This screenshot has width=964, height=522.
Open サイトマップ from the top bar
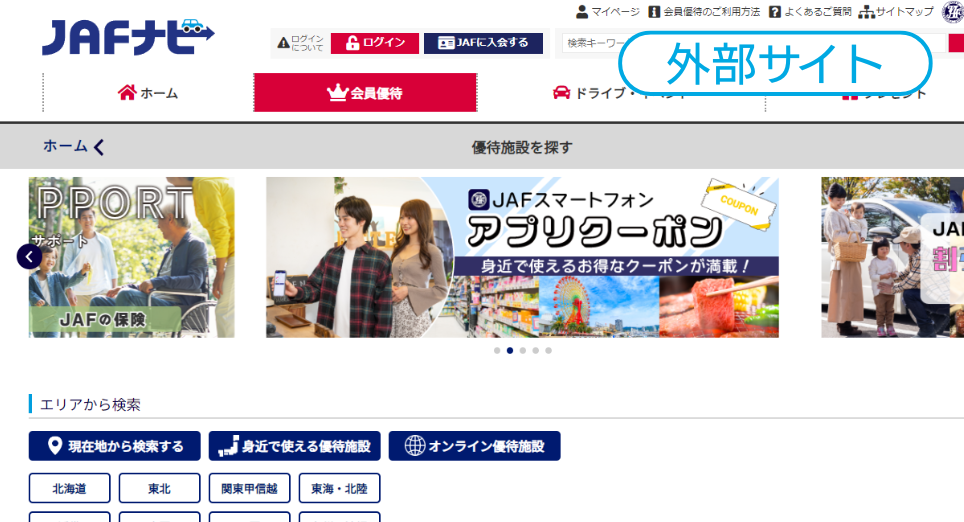click(895, 12)
